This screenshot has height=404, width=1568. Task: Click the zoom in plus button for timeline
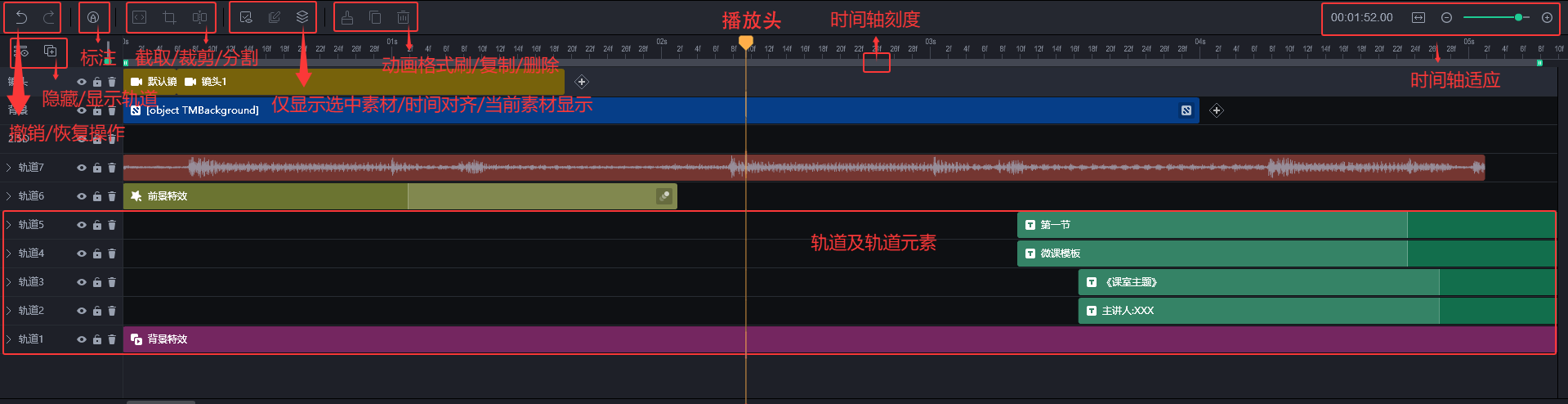1547,17
